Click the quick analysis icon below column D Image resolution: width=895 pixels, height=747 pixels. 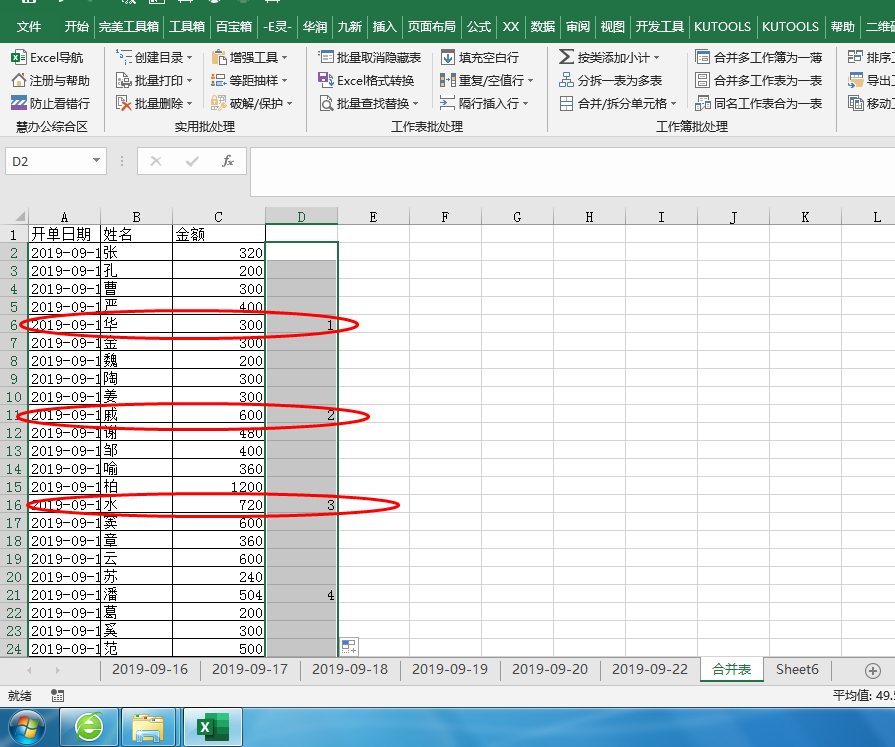tap(349, 647)
